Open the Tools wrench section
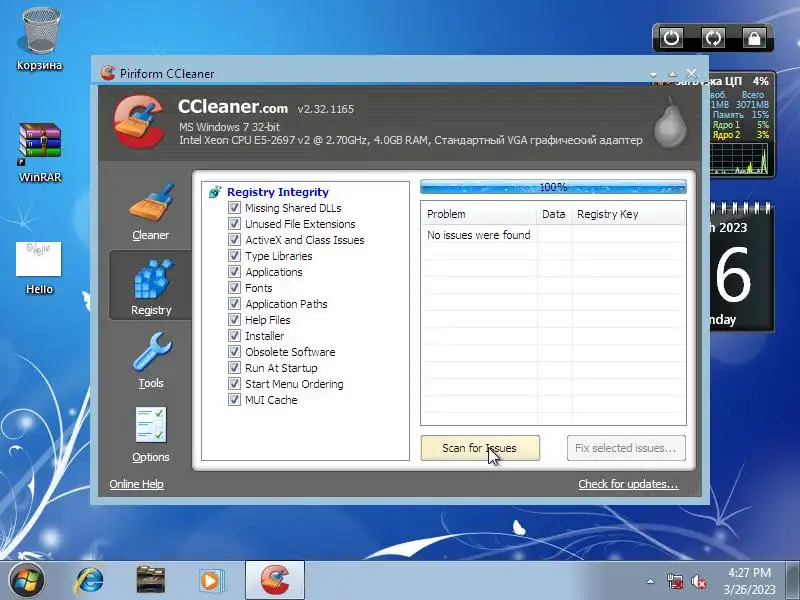800x600 pixels. pos(151,360)
